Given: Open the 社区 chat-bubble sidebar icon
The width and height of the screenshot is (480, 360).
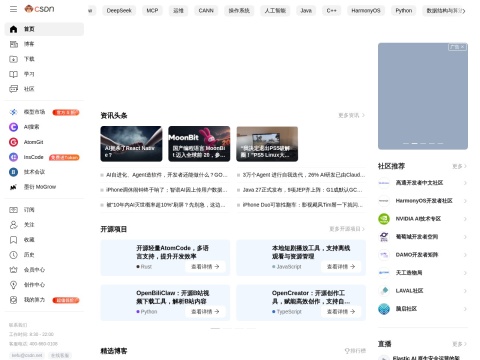Looking at the screenshot, I should [13, 89].
